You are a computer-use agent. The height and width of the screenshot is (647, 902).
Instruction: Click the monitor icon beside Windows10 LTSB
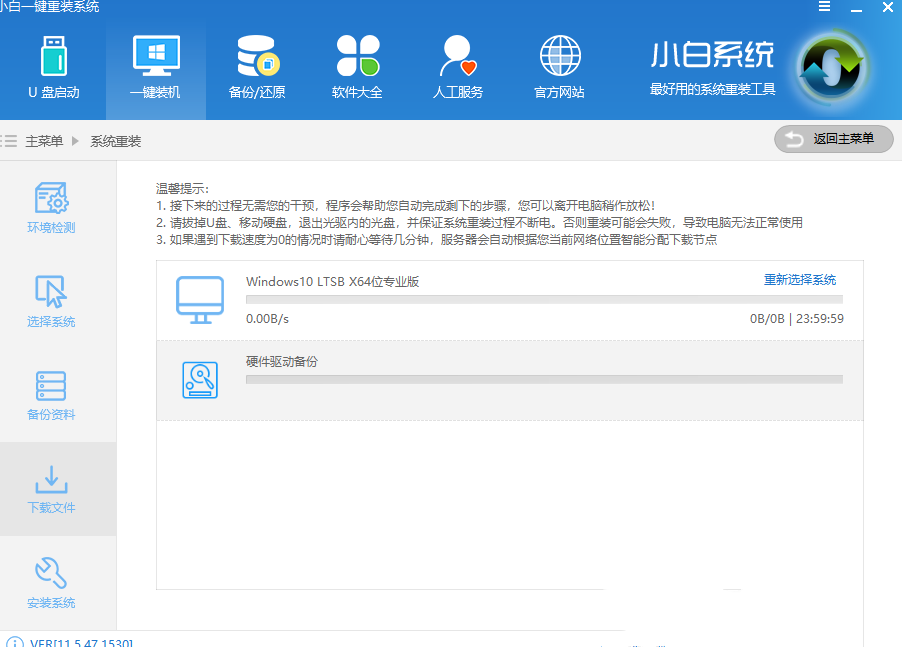[x=200, y=300]
